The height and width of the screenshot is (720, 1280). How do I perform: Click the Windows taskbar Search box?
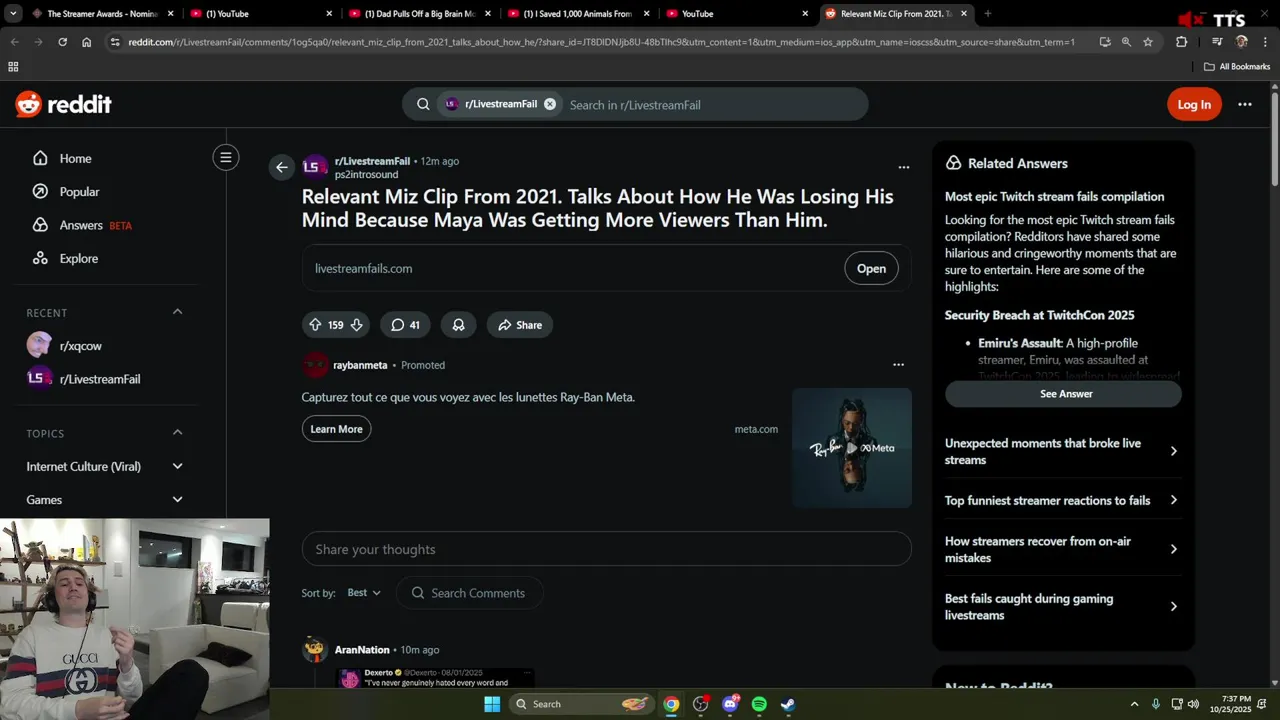point(582,704)
